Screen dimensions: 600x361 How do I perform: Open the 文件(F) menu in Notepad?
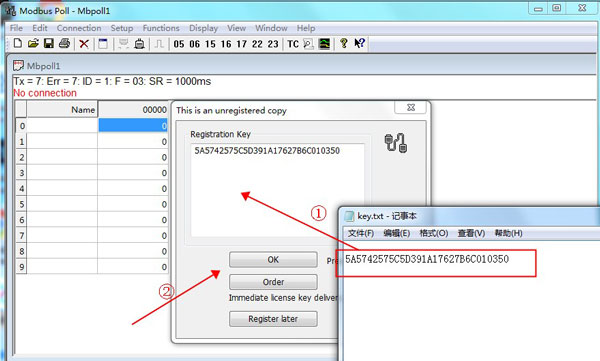click(x=360, y=233)
